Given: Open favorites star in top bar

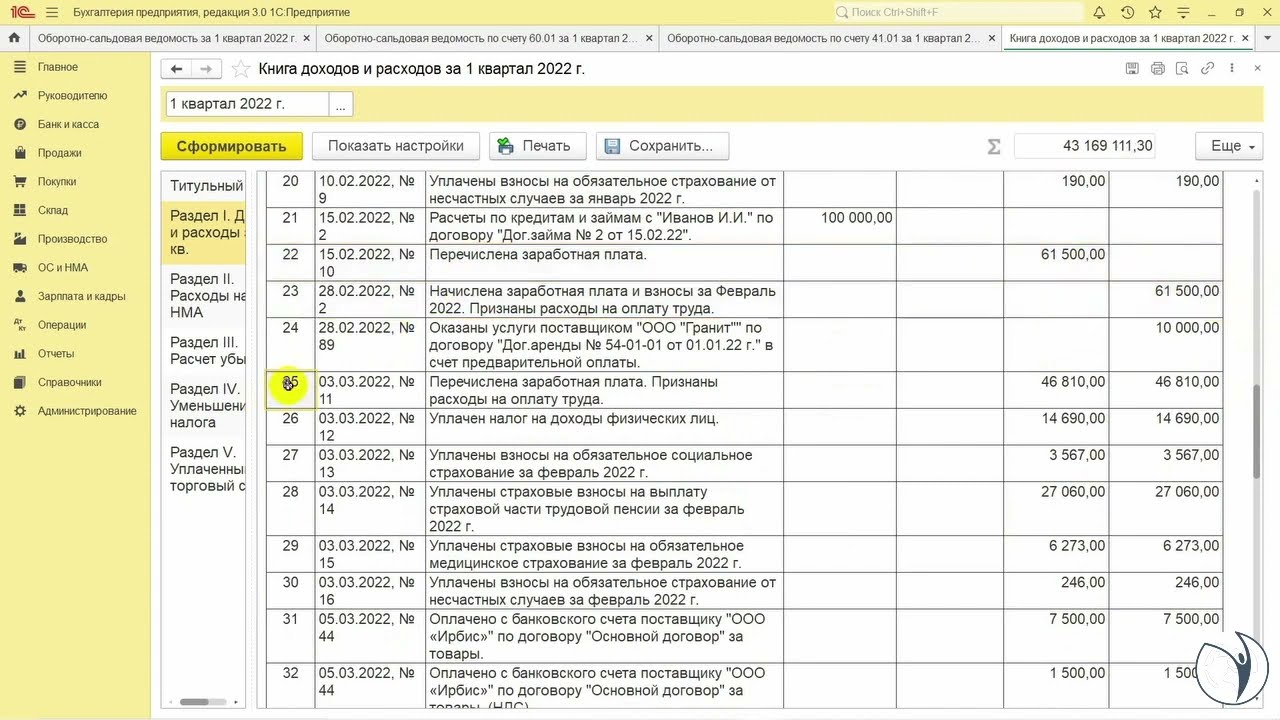Looking at the screenshot, I should [1155, 12].
